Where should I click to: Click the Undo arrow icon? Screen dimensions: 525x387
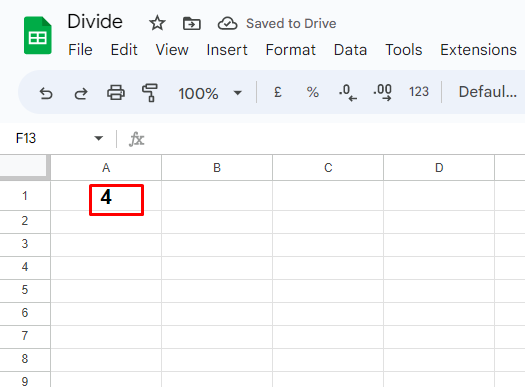46,93
